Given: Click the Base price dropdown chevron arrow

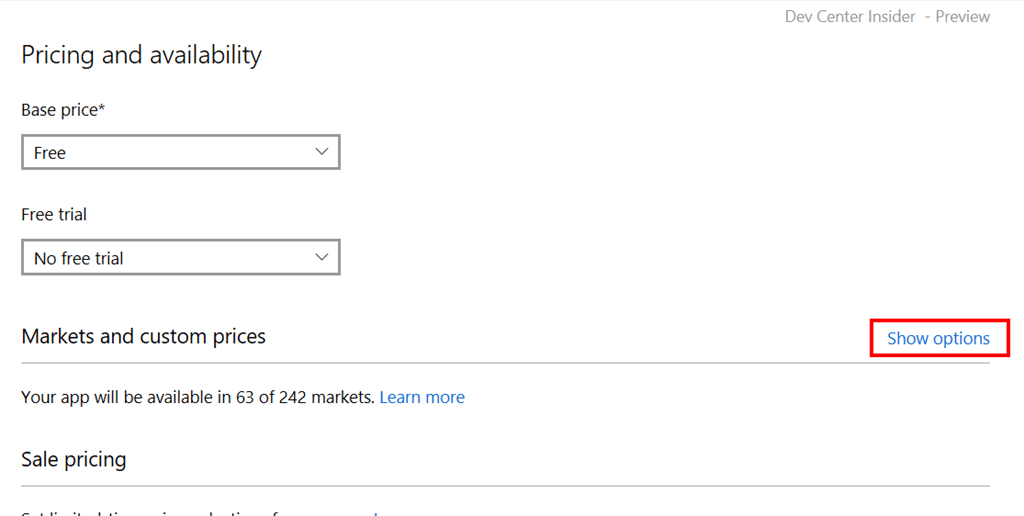Looking at the screenshot, I should click(321, 152).
